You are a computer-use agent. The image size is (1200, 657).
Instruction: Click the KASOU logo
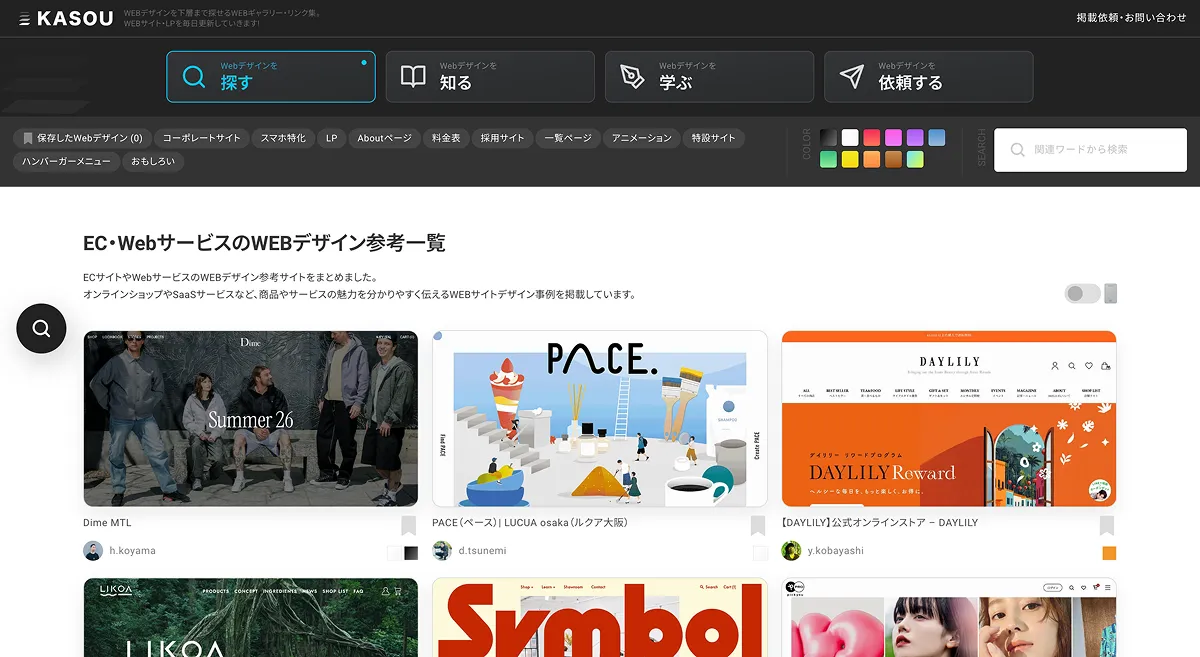[x=65, y=18]
